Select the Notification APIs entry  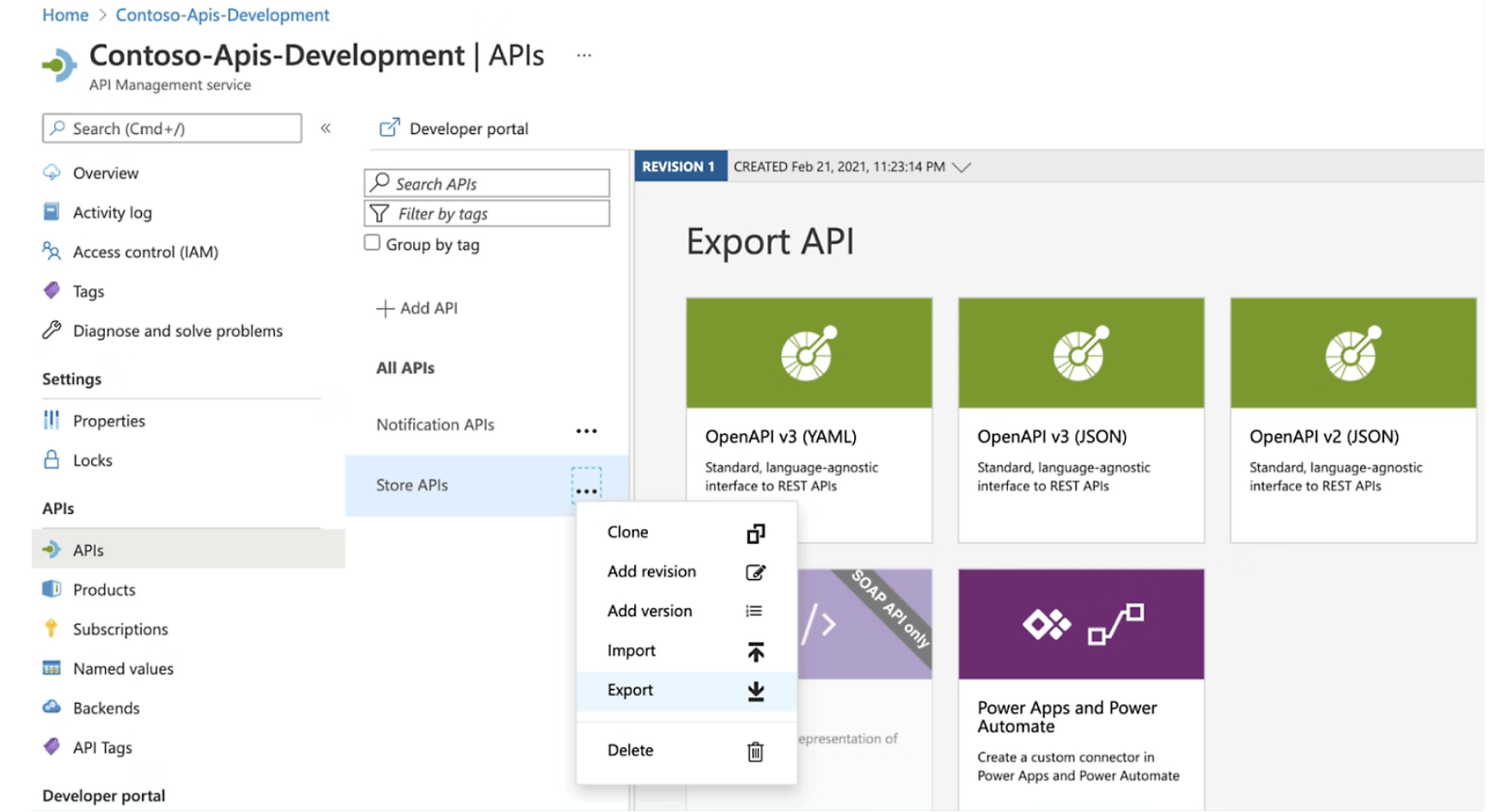[x=435, y=424]
